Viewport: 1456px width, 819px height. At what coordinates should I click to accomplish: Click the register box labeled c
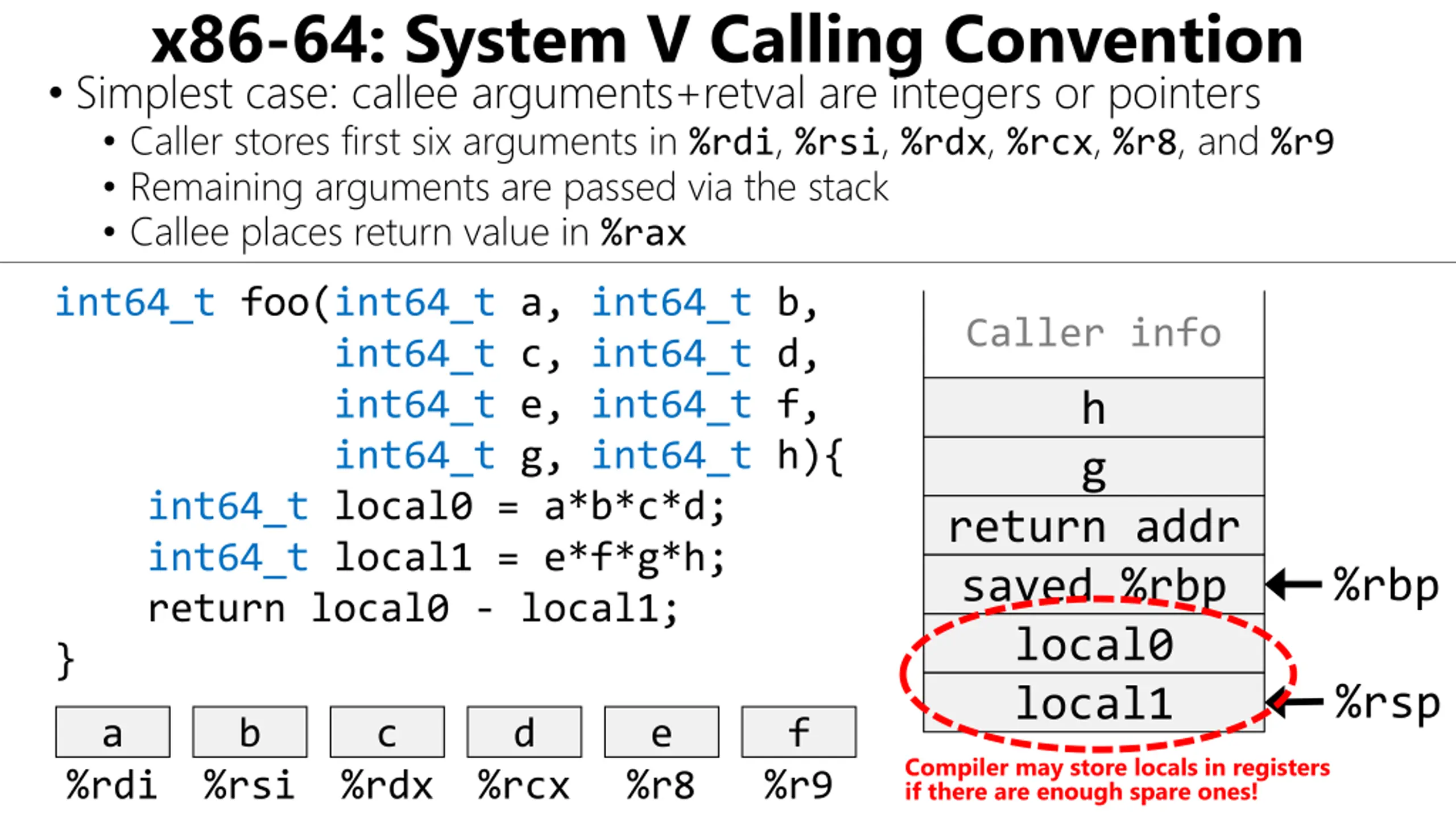tap(387, 732)
